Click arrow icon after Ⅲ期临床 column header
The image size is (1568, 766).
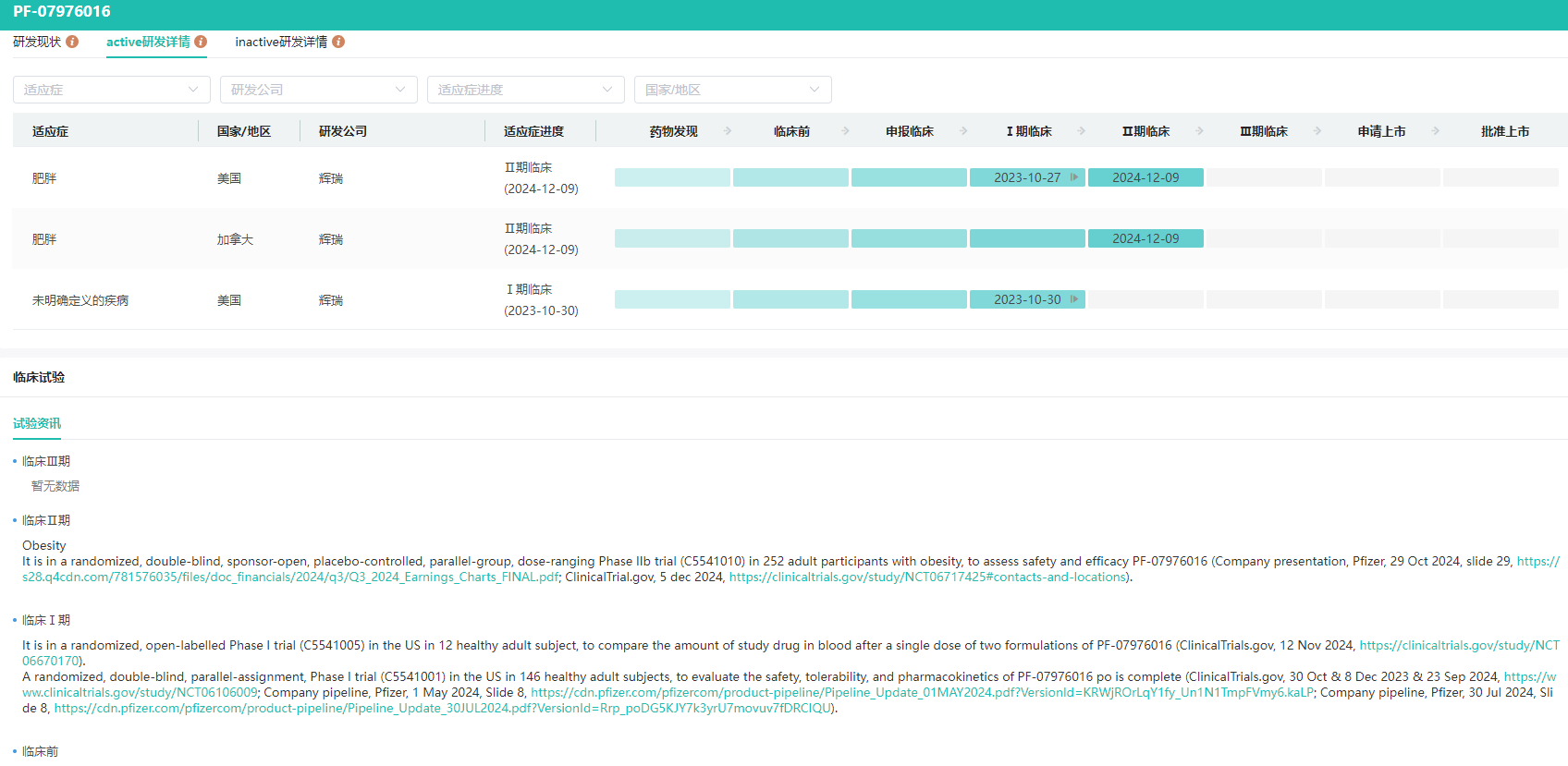pyautogui.click(x=1317, y=131)
